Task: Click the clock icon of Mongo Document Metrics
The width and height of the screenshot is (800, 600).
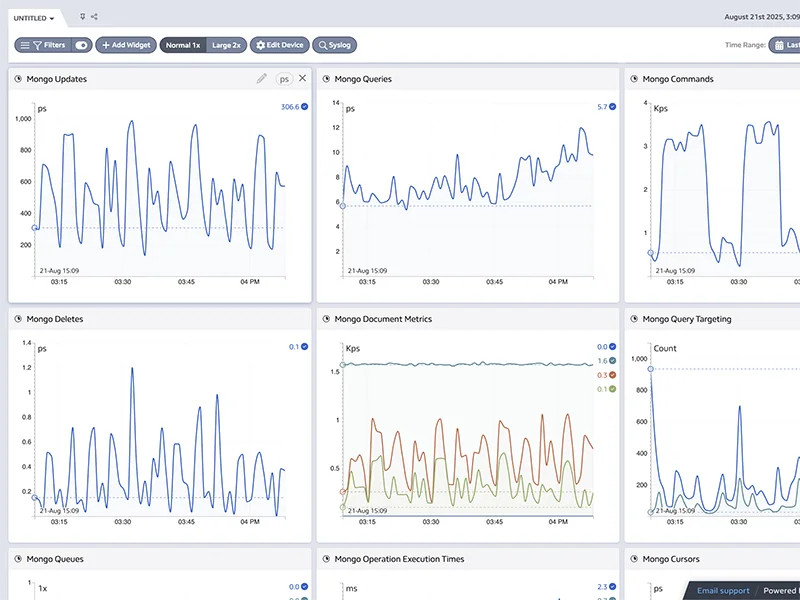Action: pos(326,319)
